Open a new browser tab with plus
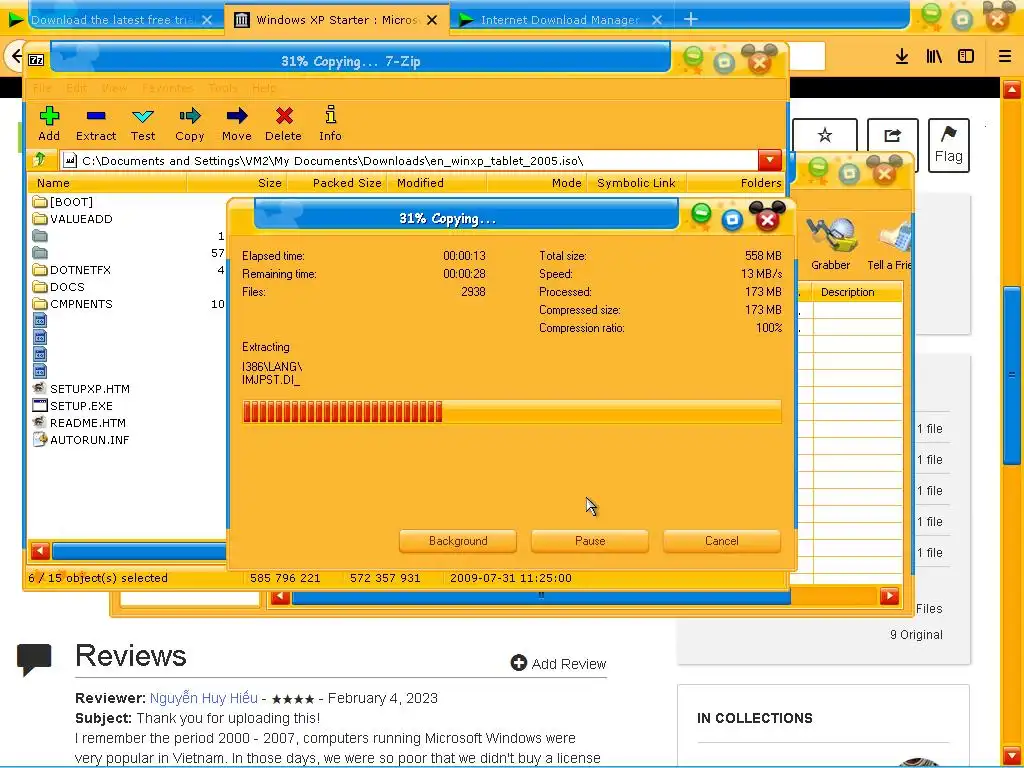Screen dimensions: 1024x768 [x=690, y=20]
